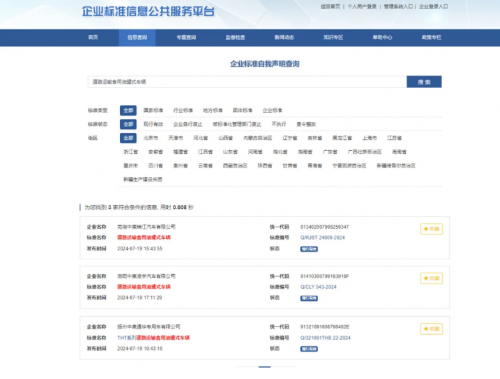This screenshot has width=500, height=379.
Task: Open the 个人用户登录 login link
Action: point(362,6)
